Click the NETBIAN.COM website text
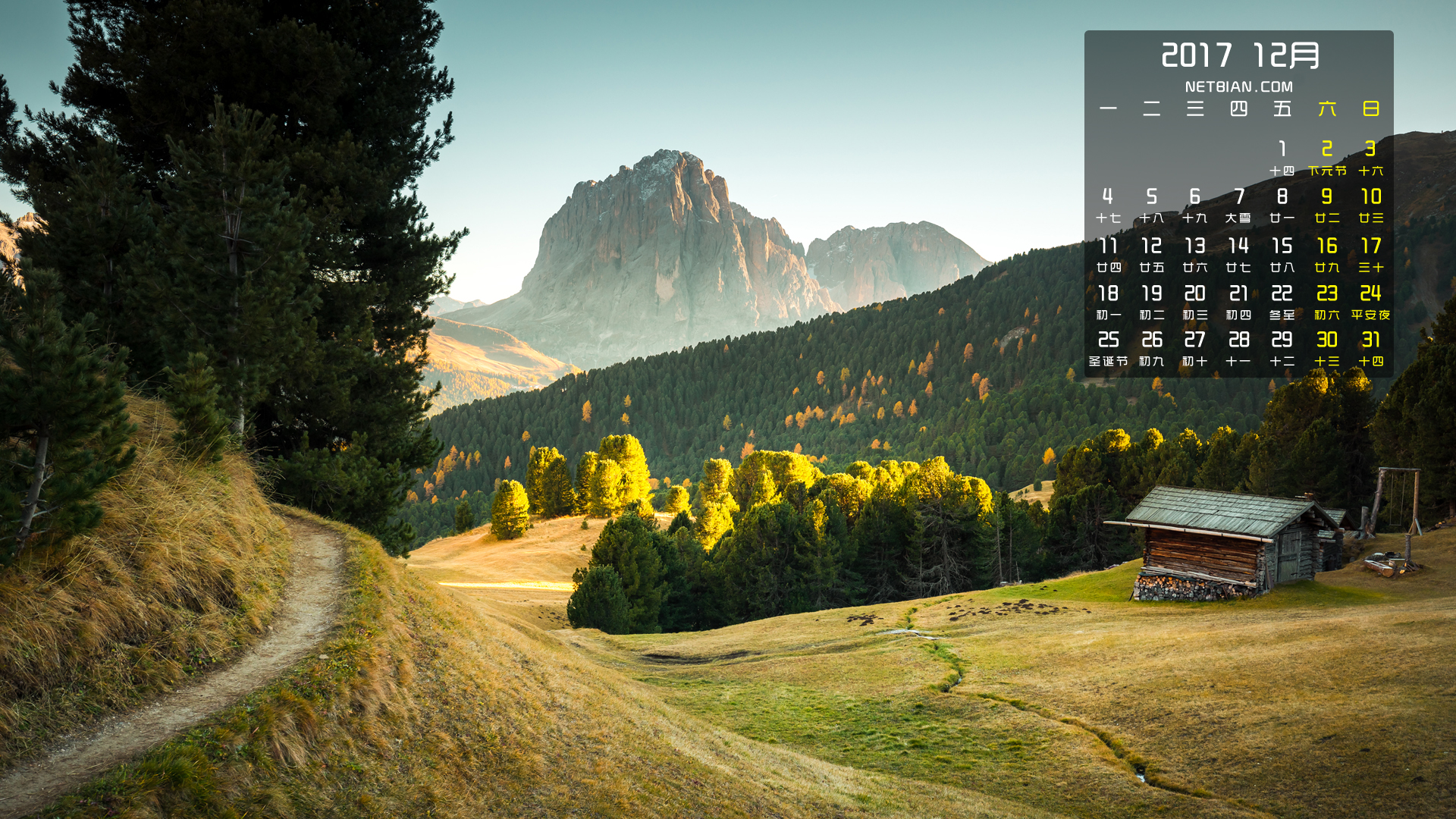This screenshot has height=819, width=1456. 1238,87
